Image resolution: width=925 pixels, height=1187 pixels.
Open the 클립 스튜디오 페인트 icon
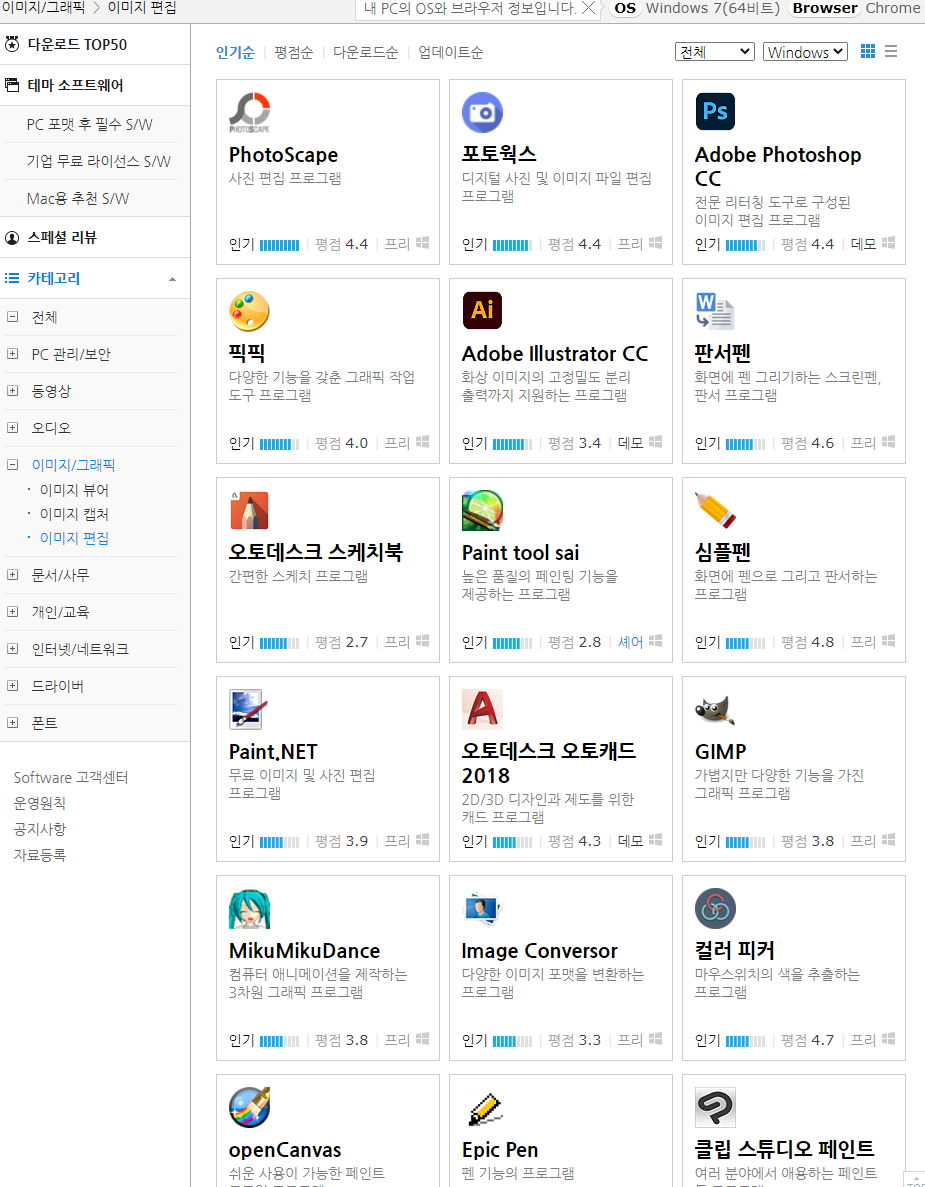[x=715, y=1108]
